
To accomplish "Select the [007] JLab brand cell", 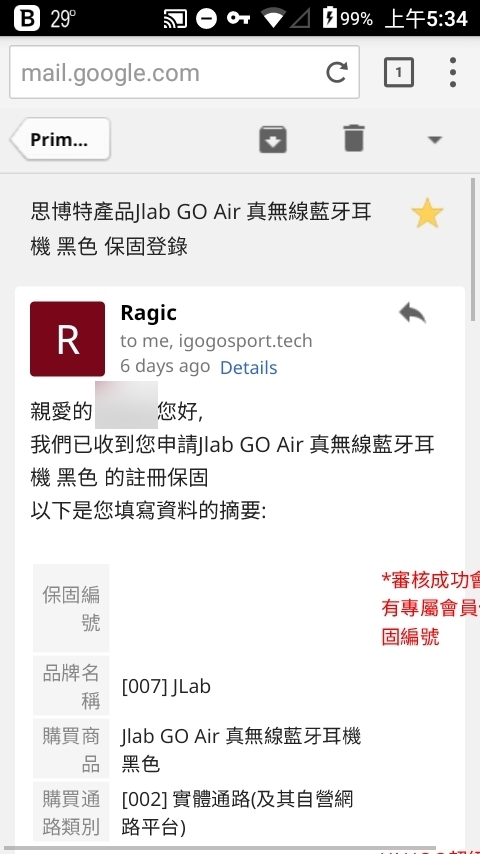I will [x=166, y=686].
